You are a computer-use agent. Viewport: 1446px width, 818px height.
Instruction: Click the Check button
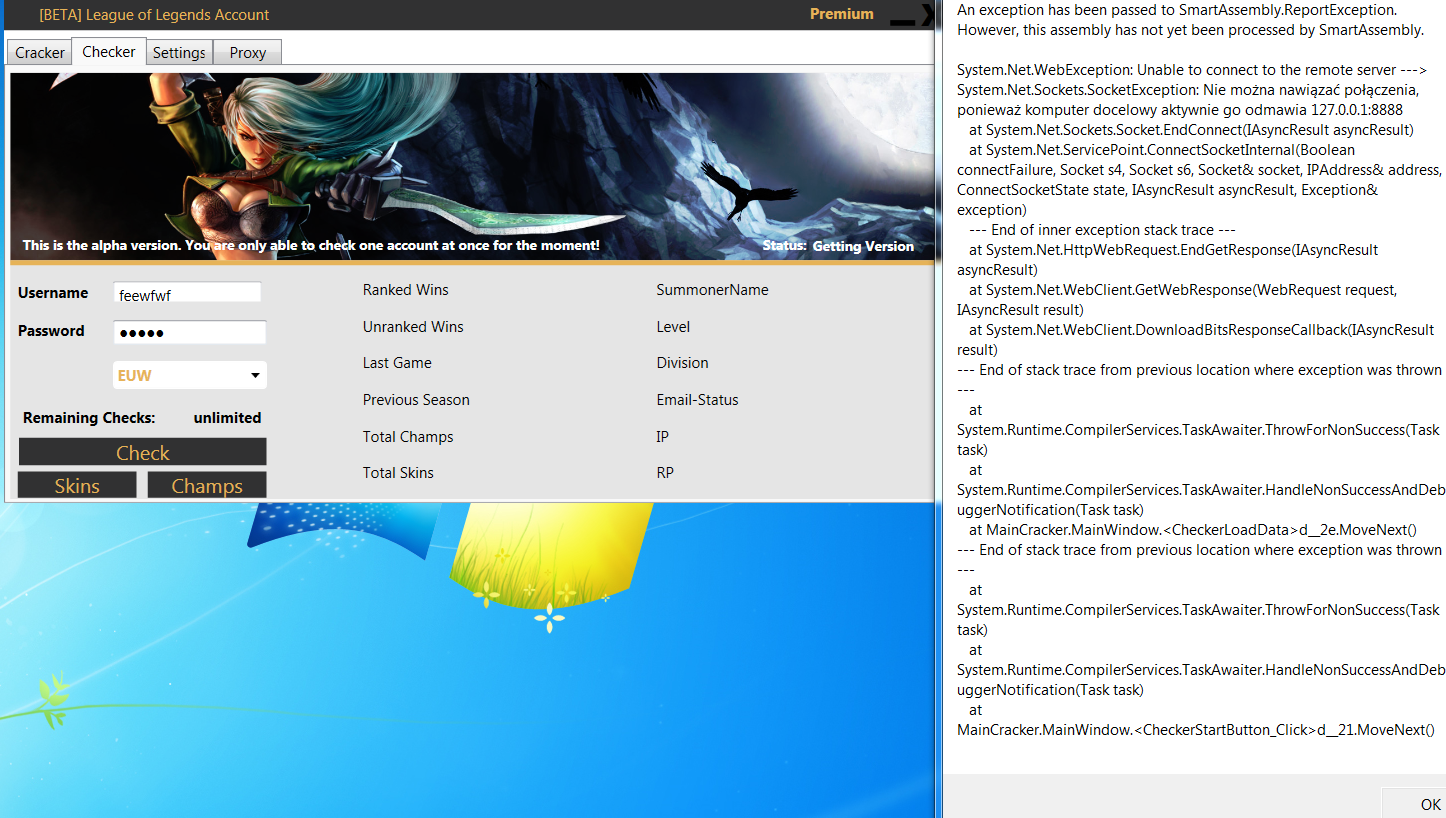[x=142, y=452]
